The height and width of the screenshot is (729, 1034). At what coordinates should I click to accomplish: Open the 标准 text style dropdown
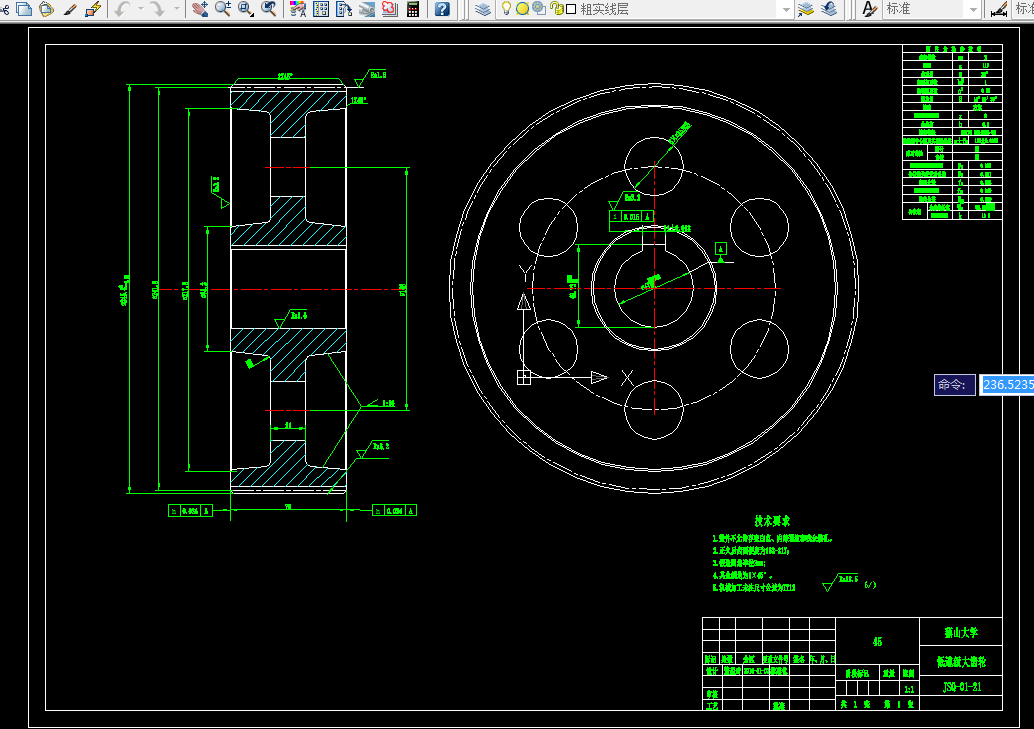pyautogui.click(x=973, y=9)
